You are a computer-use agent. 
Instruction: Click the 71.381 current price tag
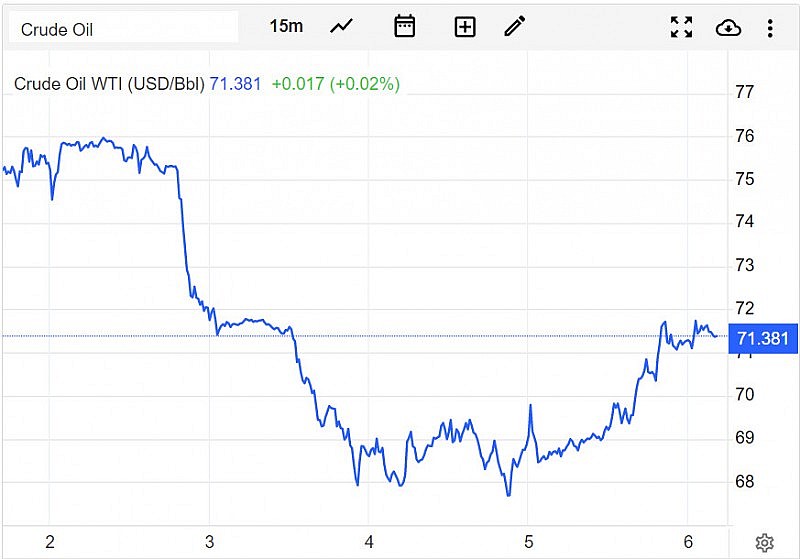pos(762,338)
